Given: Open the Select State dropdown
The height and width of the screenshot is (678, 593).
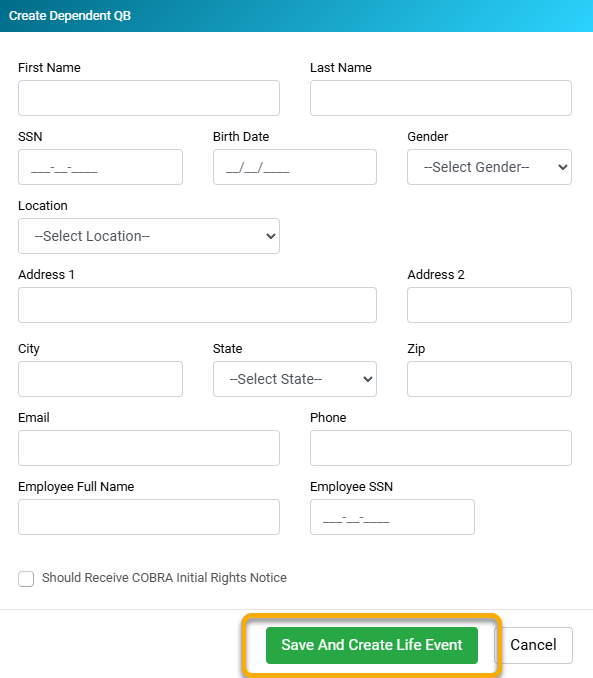Looking at the screenshot, I should tap(295, 379).
